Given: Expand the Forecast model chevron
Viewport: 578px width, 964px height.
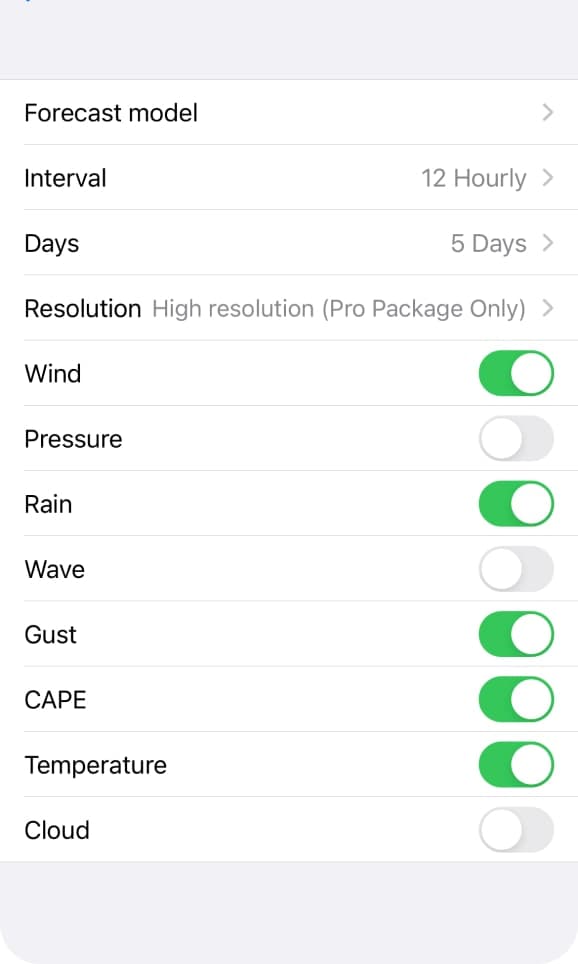Looking at the screenshot, I should (548, 113).
